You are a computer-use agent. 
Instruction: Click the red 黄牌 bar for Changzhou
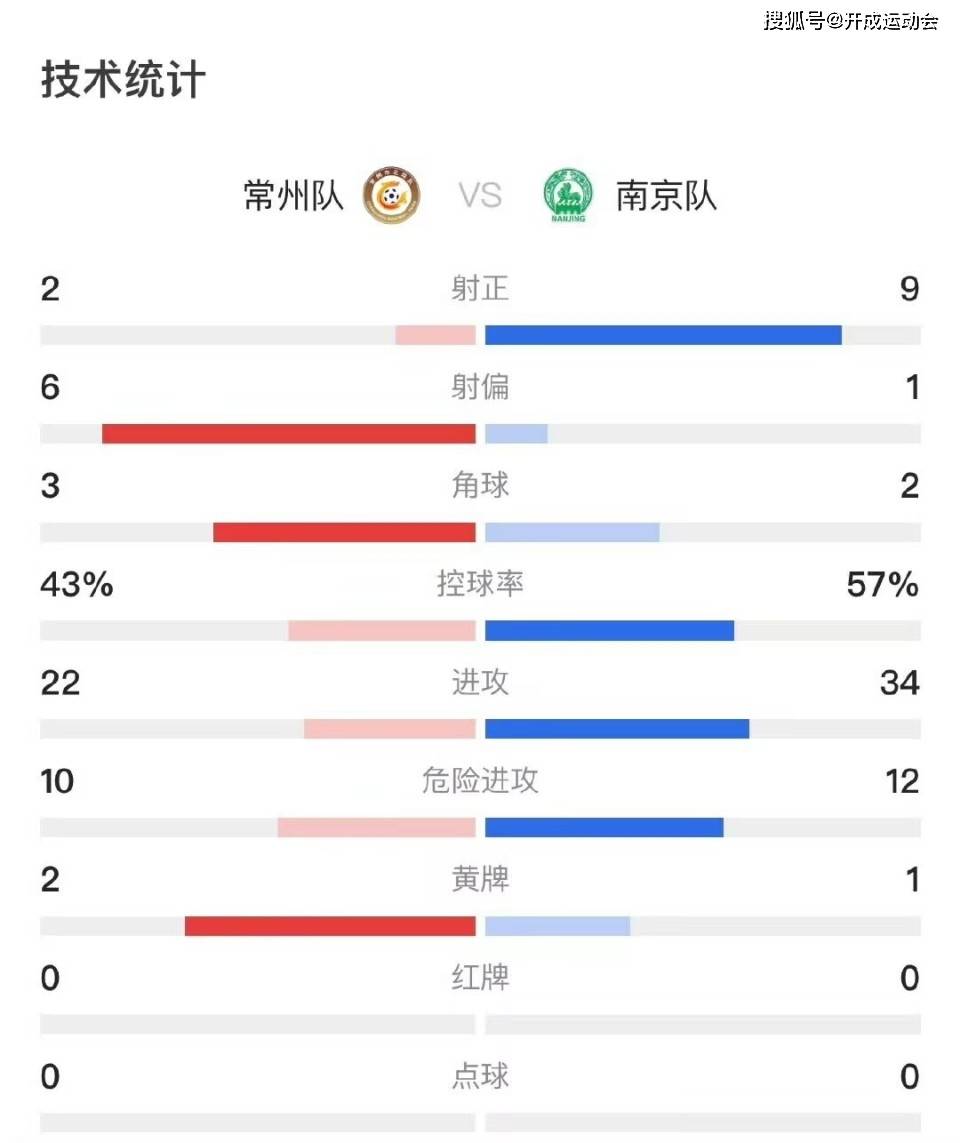(x=330, y=926)
